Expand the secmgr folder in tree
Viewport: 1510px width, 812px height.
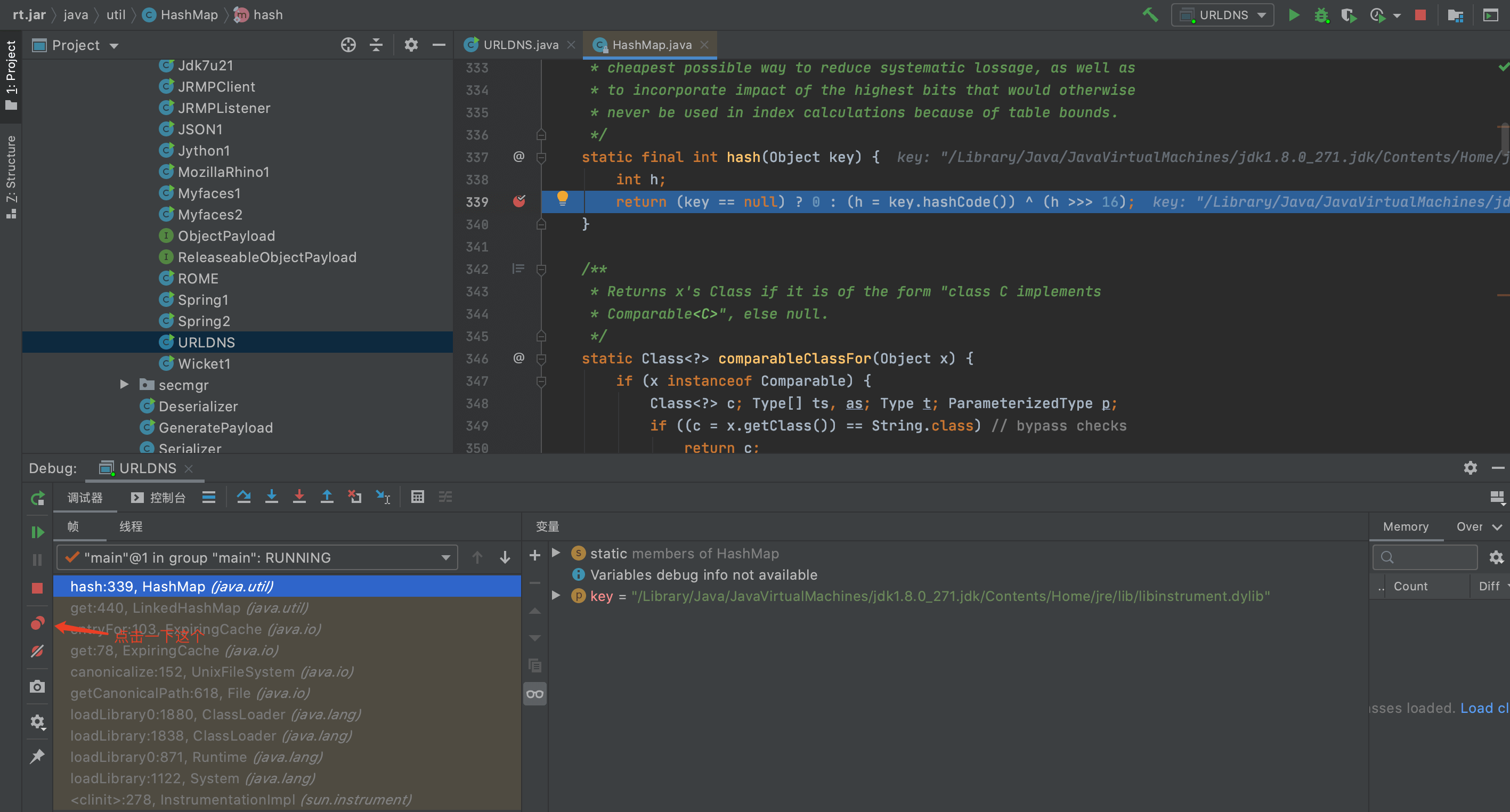pos(124,385)
